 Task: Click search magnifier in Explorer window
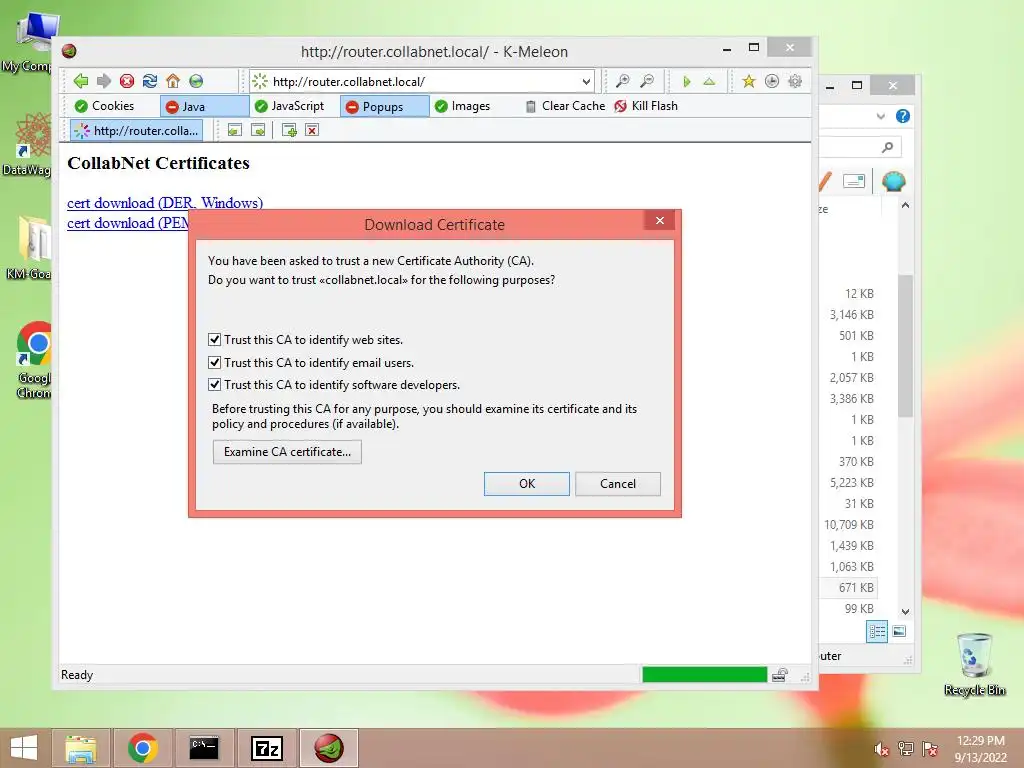point(887,147)
